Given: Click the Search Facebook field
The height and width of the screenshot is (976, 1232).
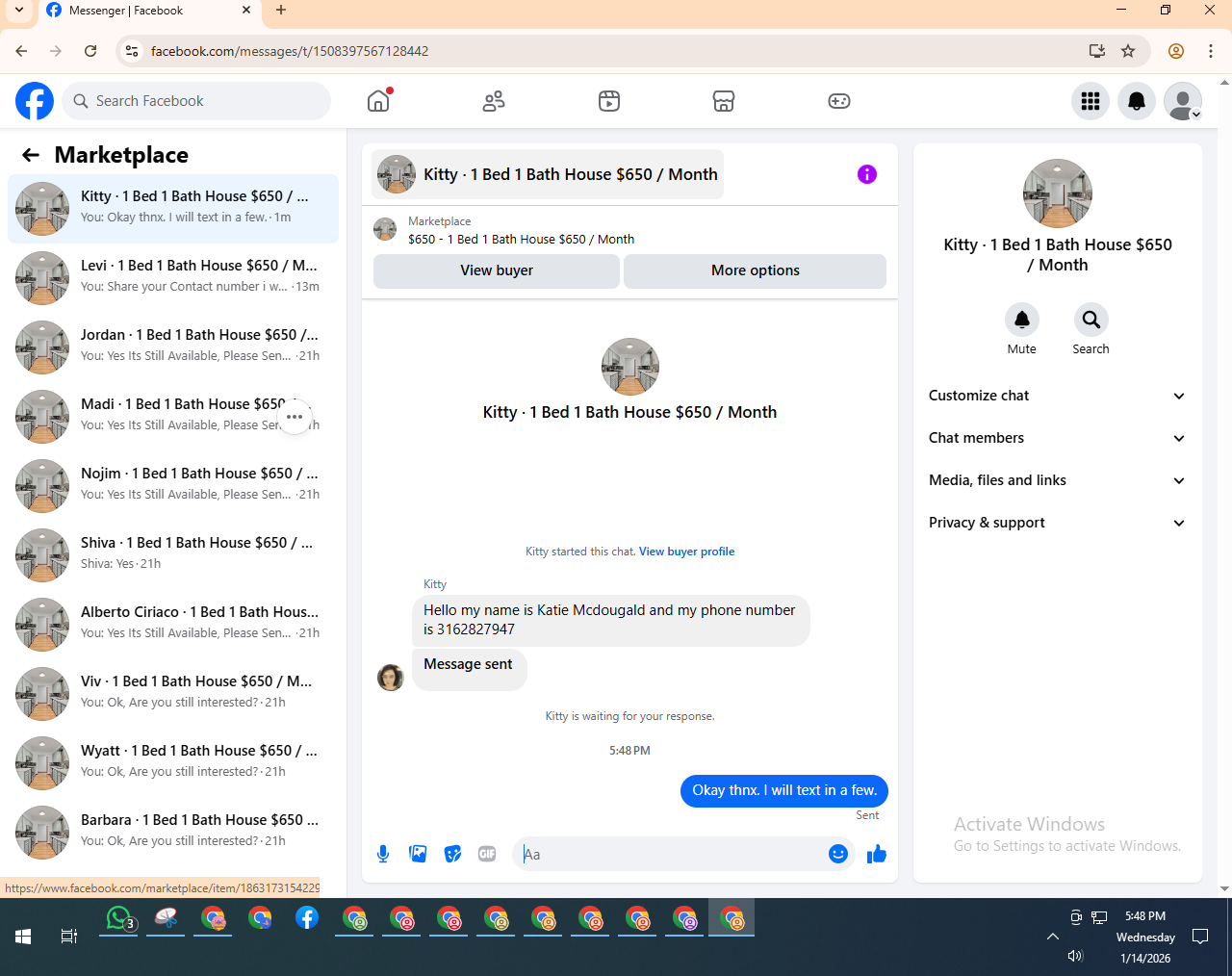Looking at the screenshot, I should 196,101.
